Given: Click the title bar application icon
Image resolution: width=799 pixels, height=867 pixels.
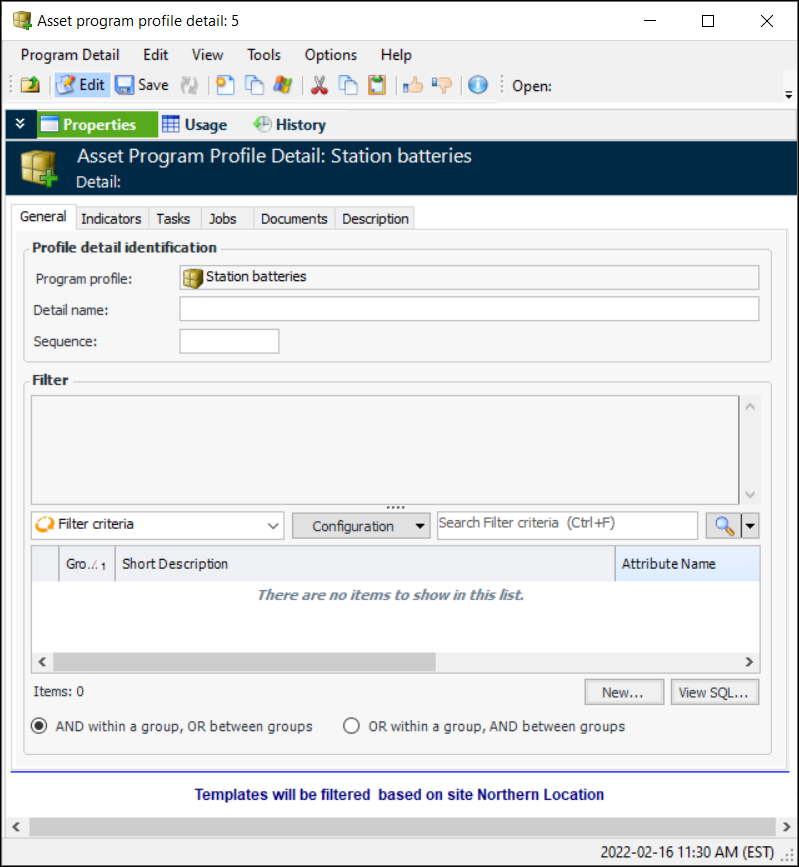Looking at the screenshot, I should click(22, 20).
